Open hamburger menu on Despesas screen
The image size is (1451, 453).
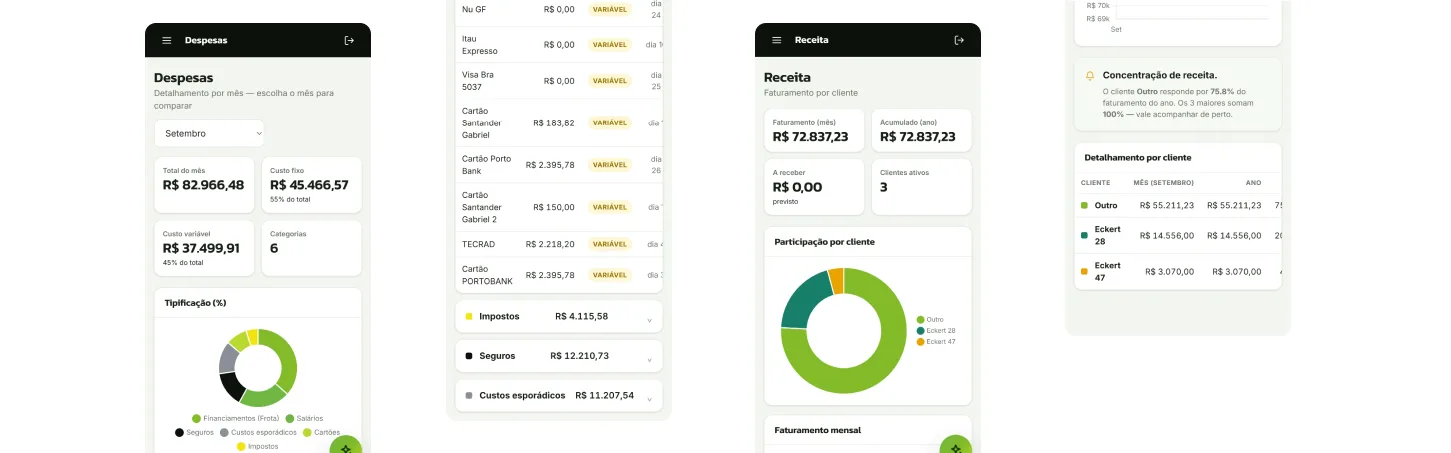coord(167,40)
